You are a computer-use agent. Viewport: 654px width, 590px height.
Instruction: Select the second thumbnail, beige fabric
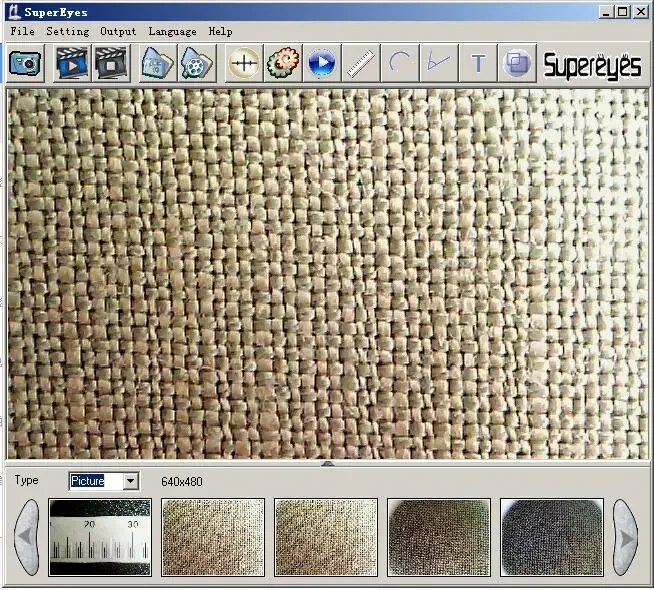[x=213, y=537]
